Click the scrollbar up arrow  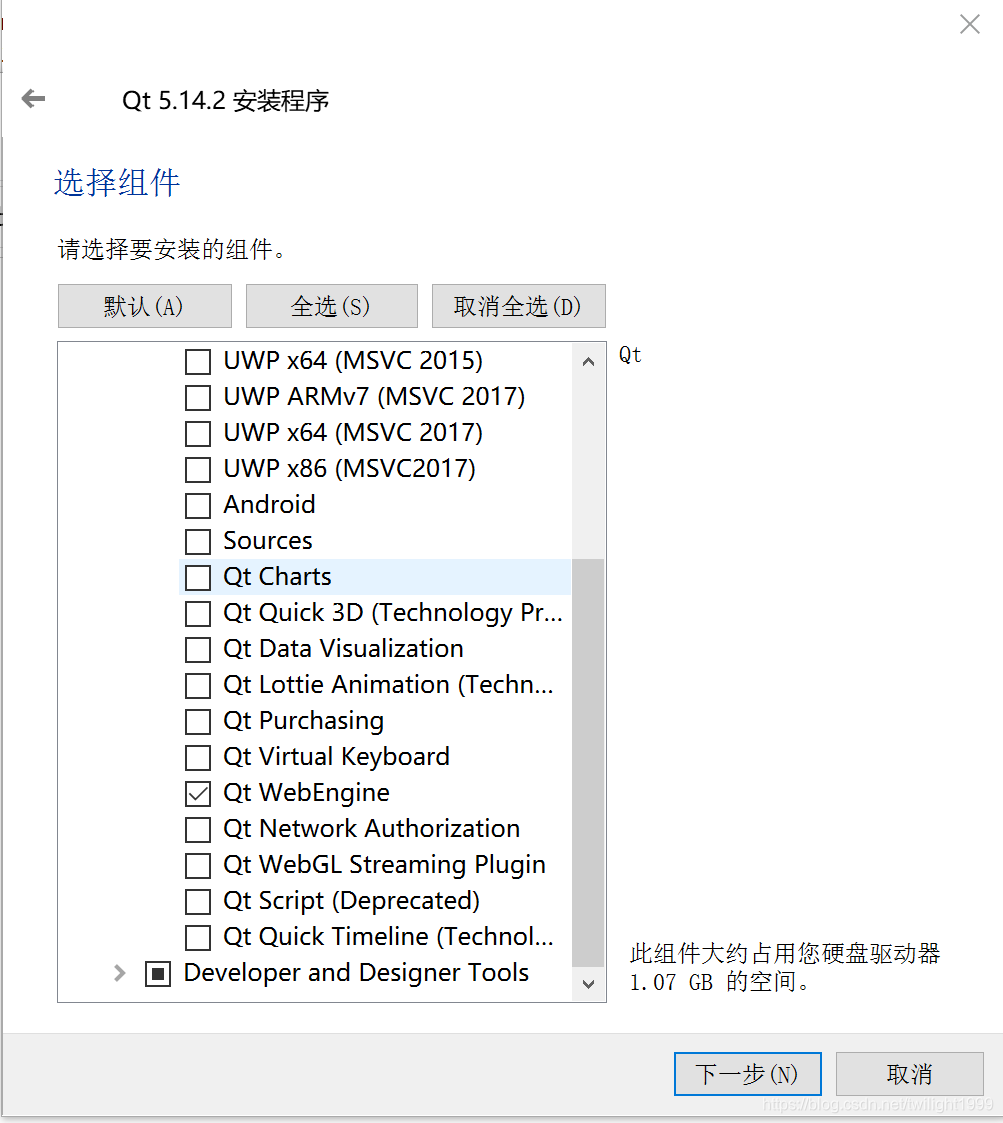click(588, 360)
